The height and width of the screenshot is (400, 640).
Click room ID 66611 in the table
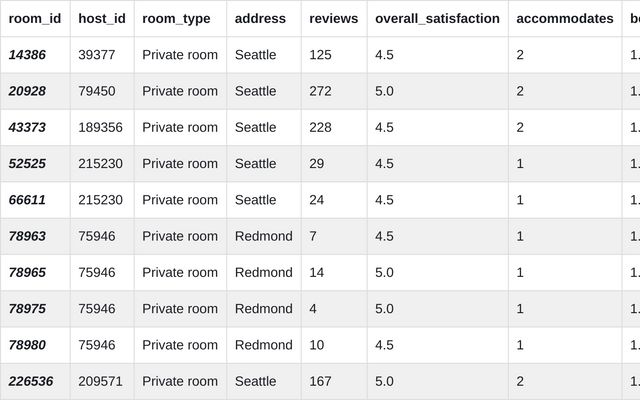click(27, 200)
